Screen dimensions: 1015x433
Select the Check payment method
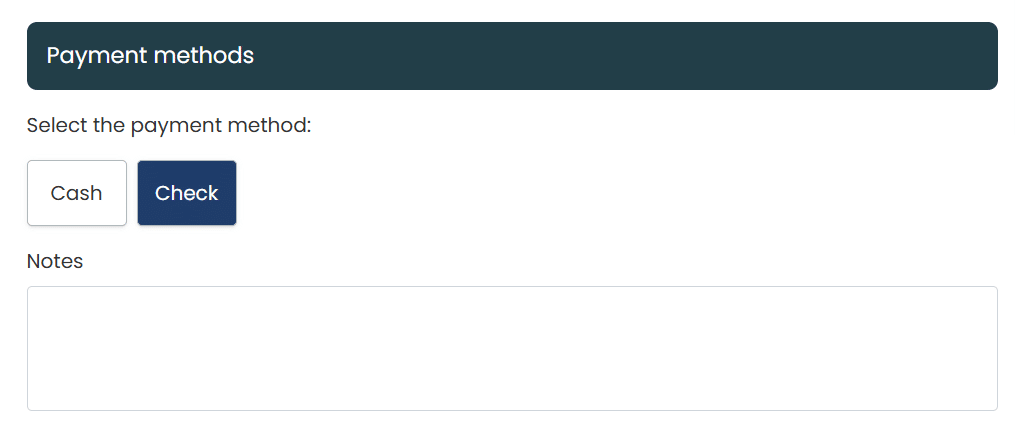click(x=187, y=193)
